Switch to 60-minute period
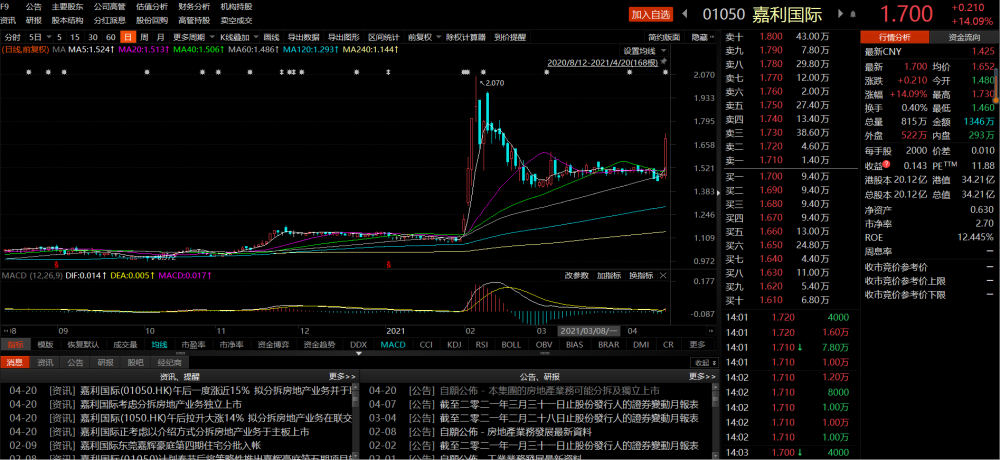The width and height of the screenshot is (1000, 460). [111, 37]
